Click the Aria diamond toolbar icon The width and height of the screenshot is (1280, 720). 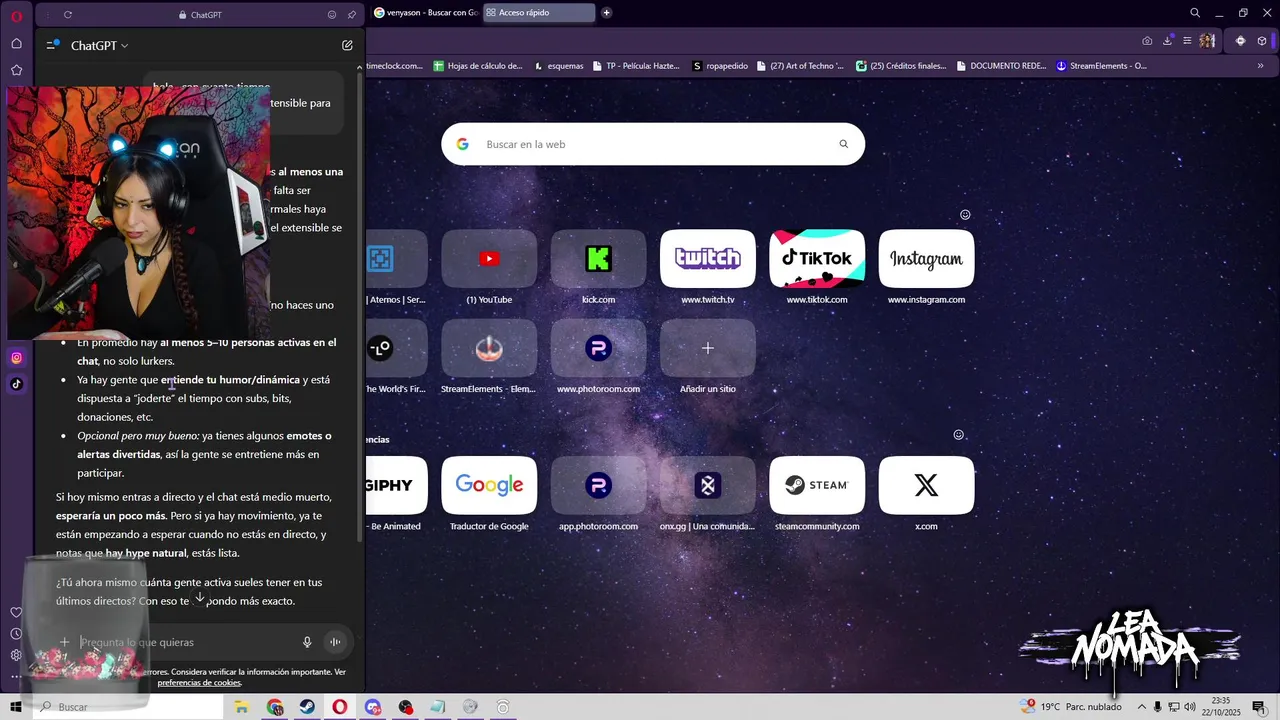pyautogui.click(x=1240, y=41)
